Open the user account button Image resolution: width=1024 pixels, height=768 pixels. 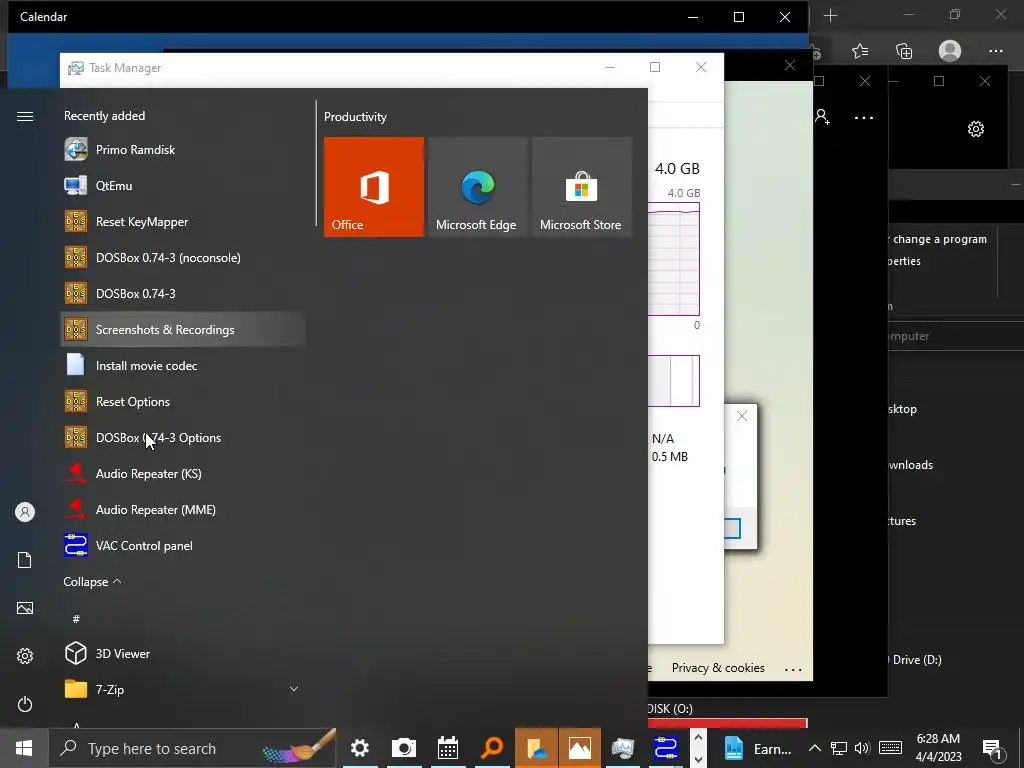coord(25,512)
